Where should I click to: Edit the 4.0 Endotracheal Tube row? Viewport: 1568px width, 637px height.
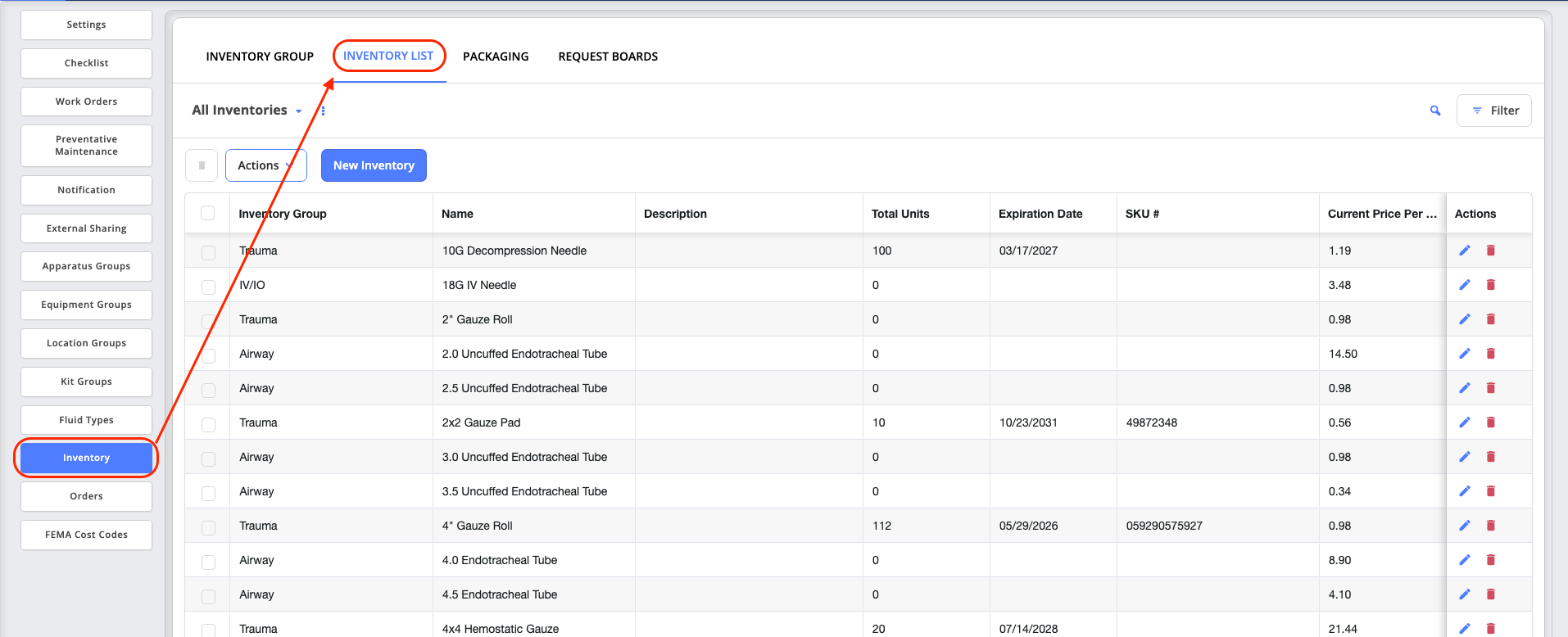click(x=1465, y=560)
